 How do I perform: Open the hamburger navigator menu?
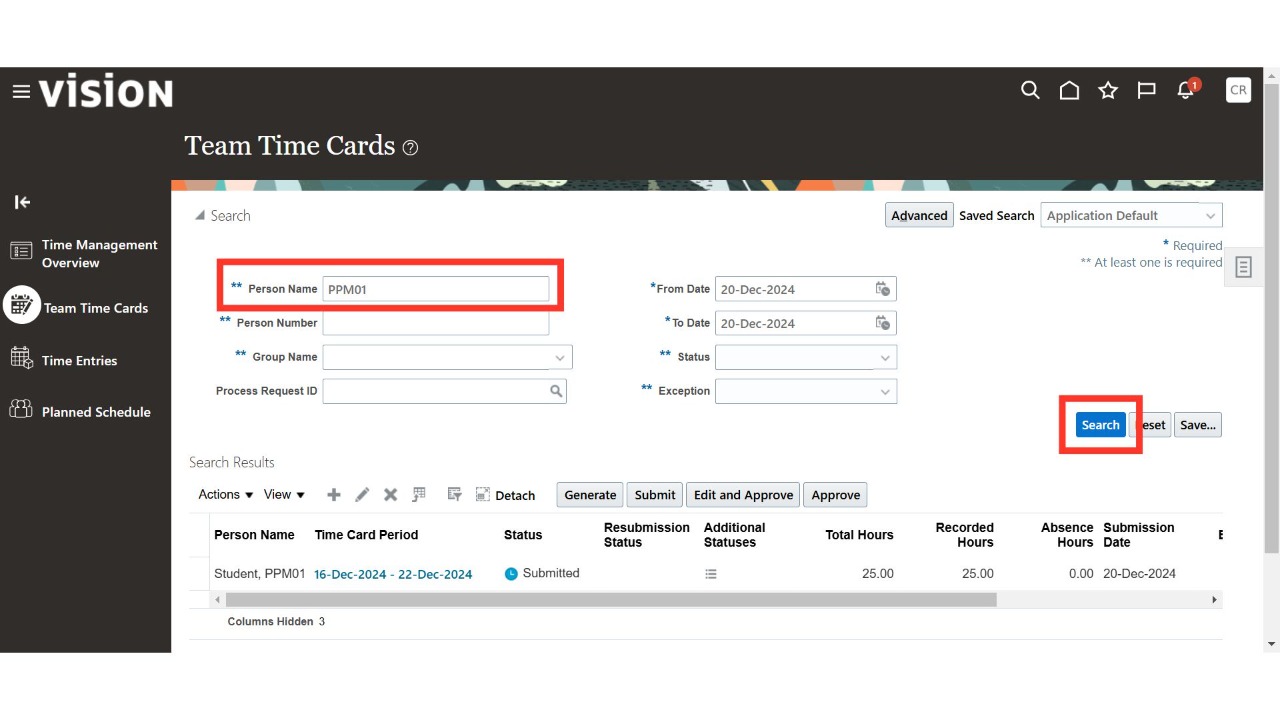[x=21, y=92]
